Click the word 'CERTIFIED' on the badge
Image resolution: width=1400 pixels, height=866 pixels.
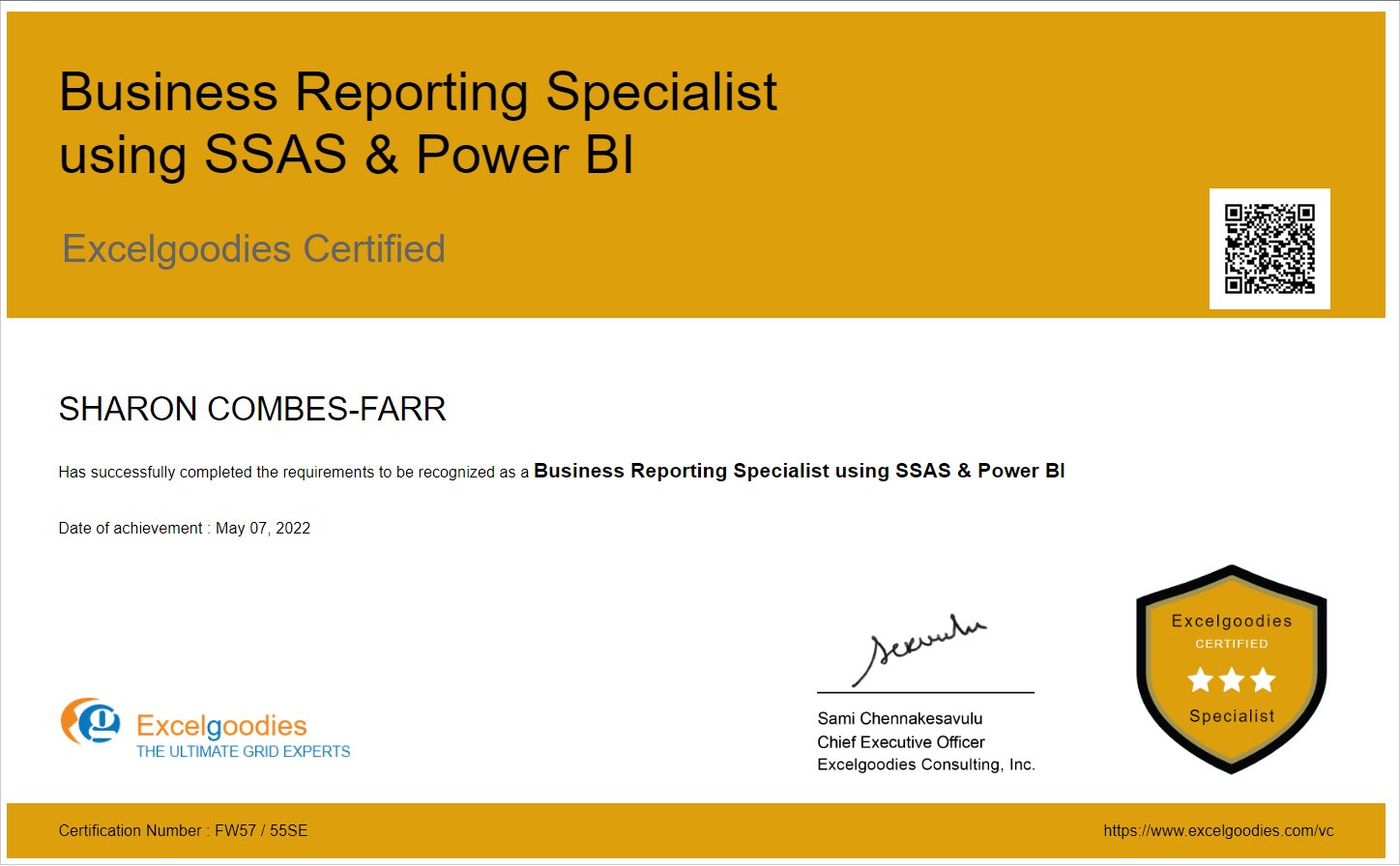(1232, 644)
